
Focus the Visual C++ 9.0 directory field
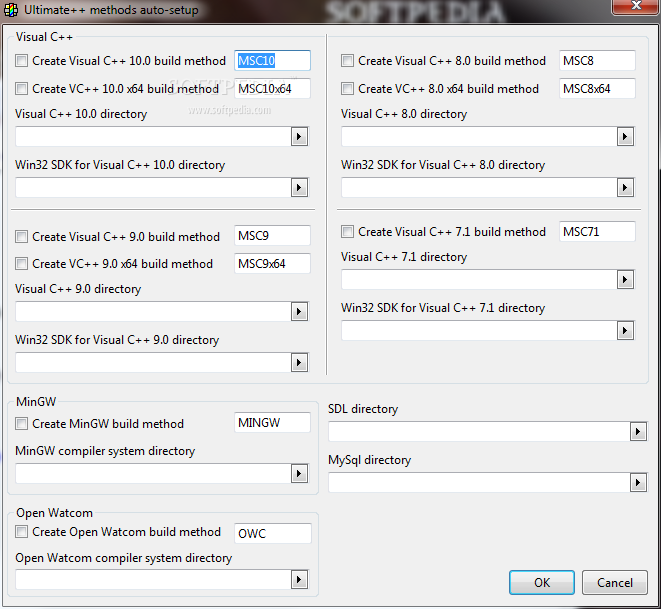coord(153,312)
